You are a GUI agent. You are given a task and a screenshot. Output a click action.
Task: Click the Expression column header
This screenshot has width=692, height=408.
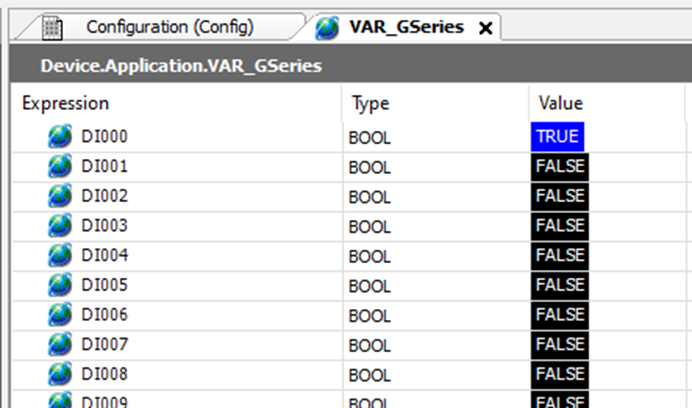pyautogui.click(x=66, y=103)
